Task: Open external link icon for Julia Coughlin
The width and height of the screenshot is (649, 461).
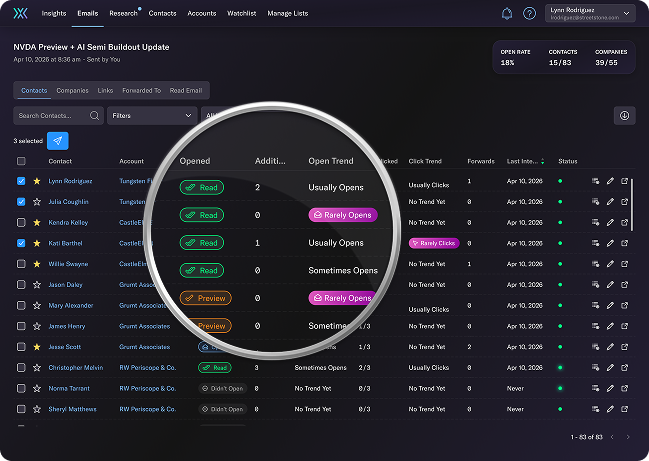Action: 625,202
